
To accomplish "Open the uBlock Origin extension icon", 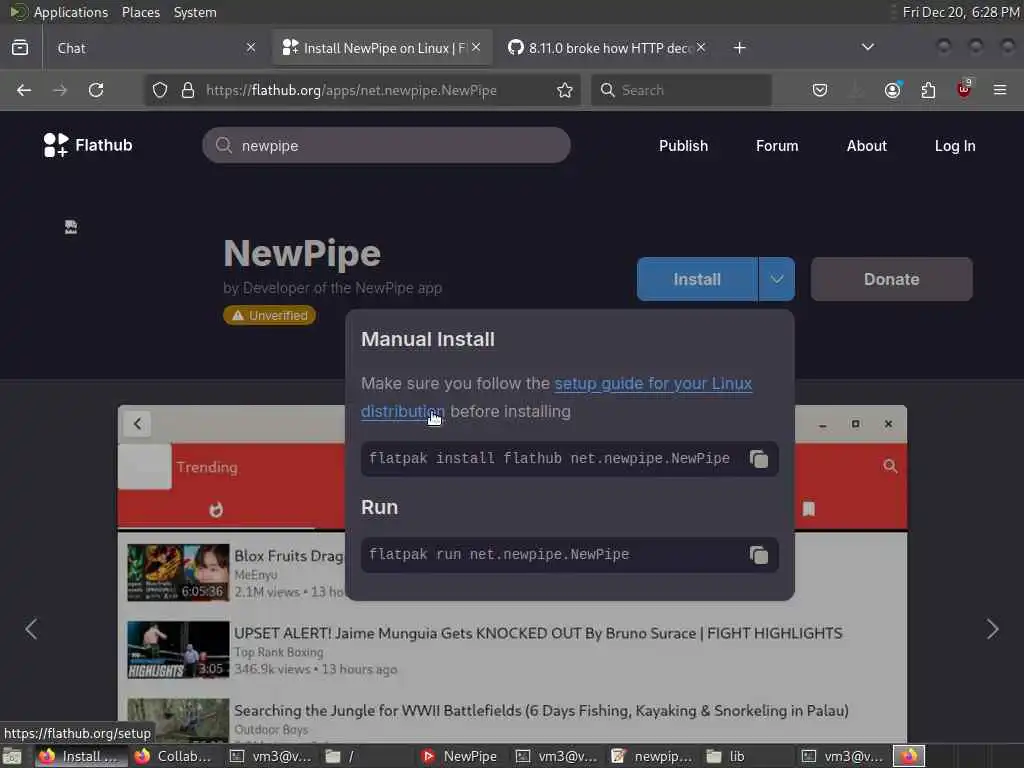I will coord(964,89).
